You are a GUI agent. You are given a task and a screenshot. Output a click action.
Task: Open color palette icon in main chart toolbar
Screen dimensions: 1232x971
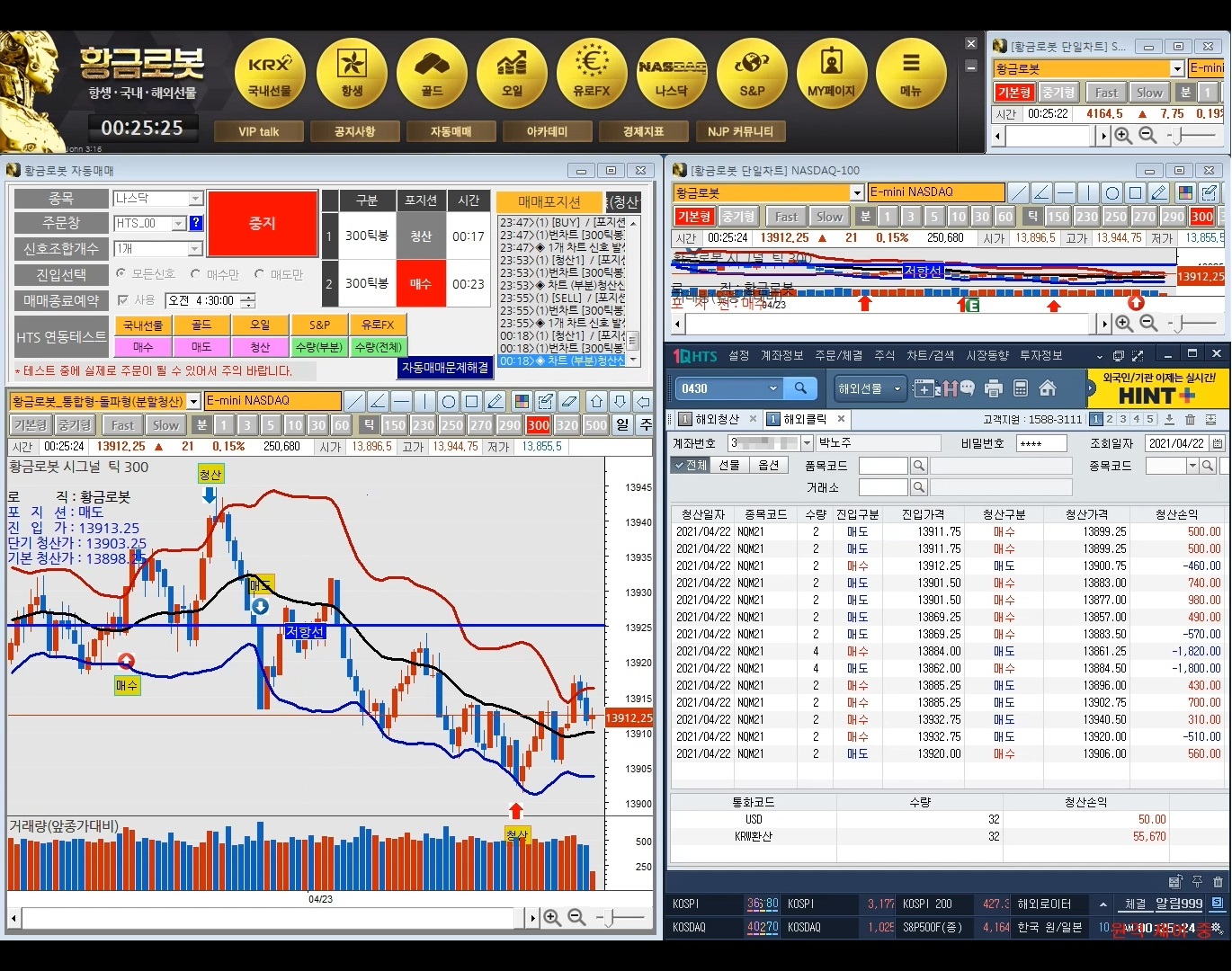[521, 401]
